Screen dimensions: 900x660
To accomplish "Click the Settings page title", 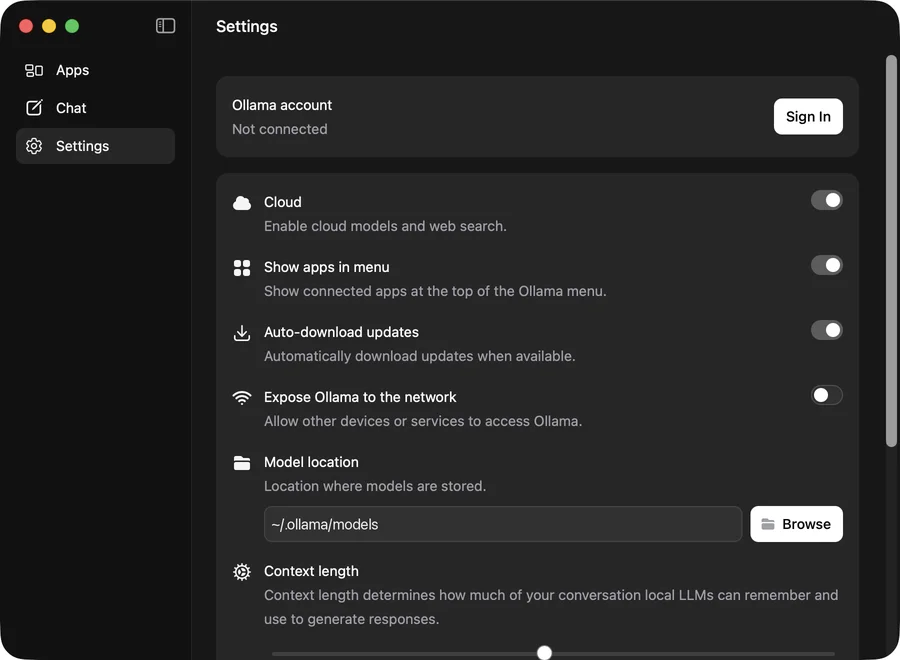I will pyautogui.click(x=247, y=26).
